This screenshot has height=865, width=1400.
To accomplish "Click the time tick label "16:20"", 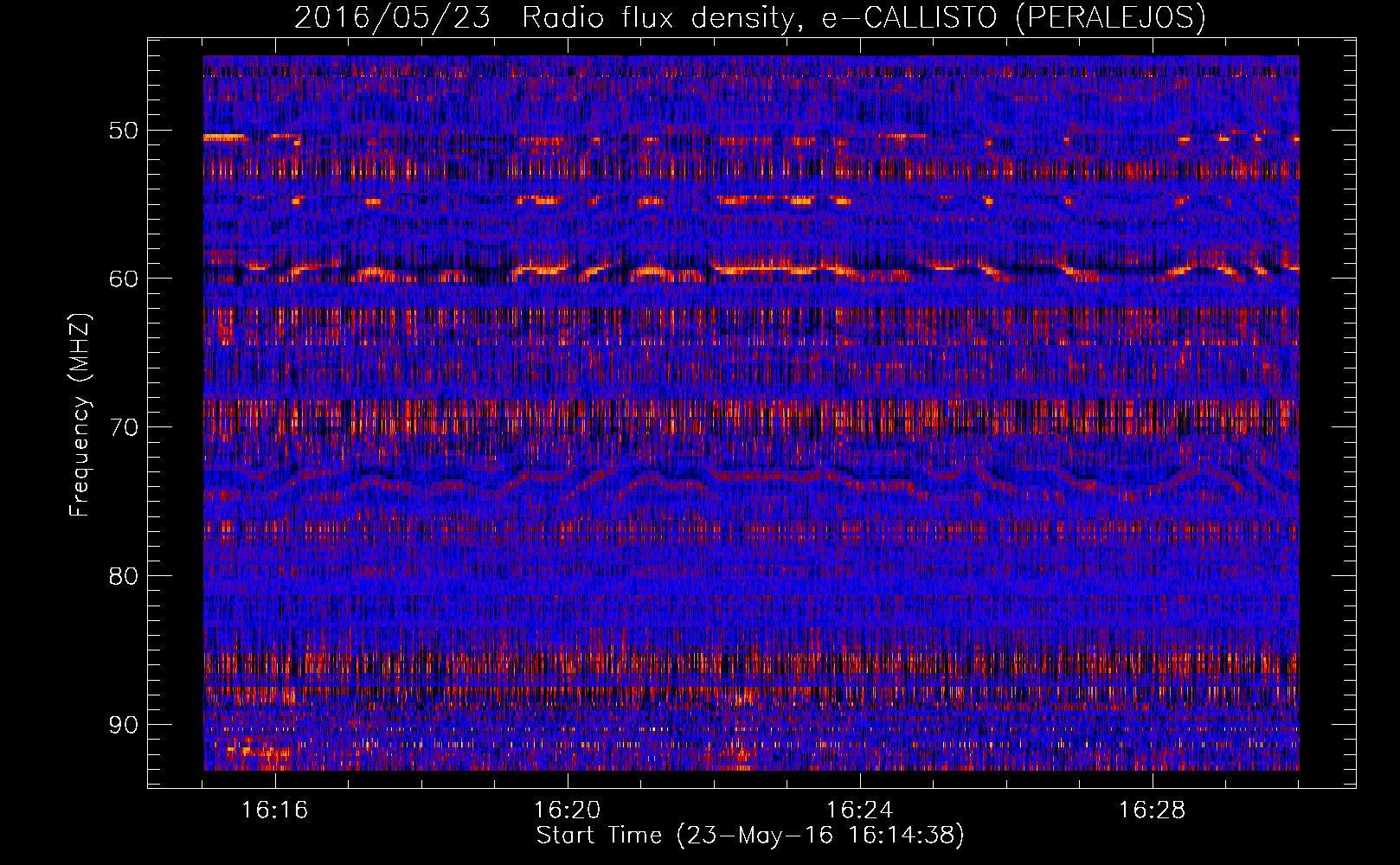I will [x=568, y=811].
